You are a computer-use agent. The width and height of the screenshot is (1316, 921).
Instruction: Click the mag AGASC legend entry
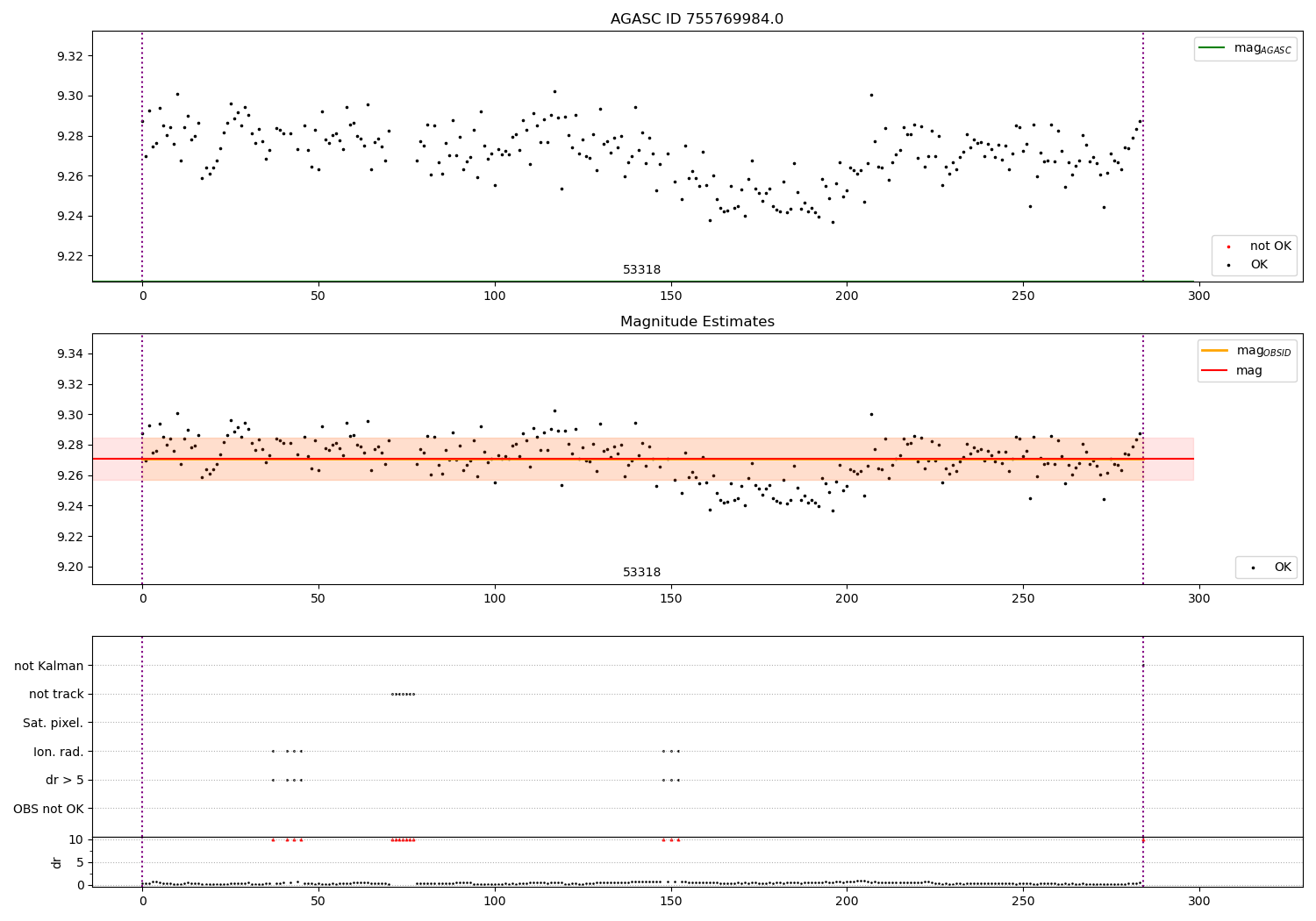point(1246,48)
